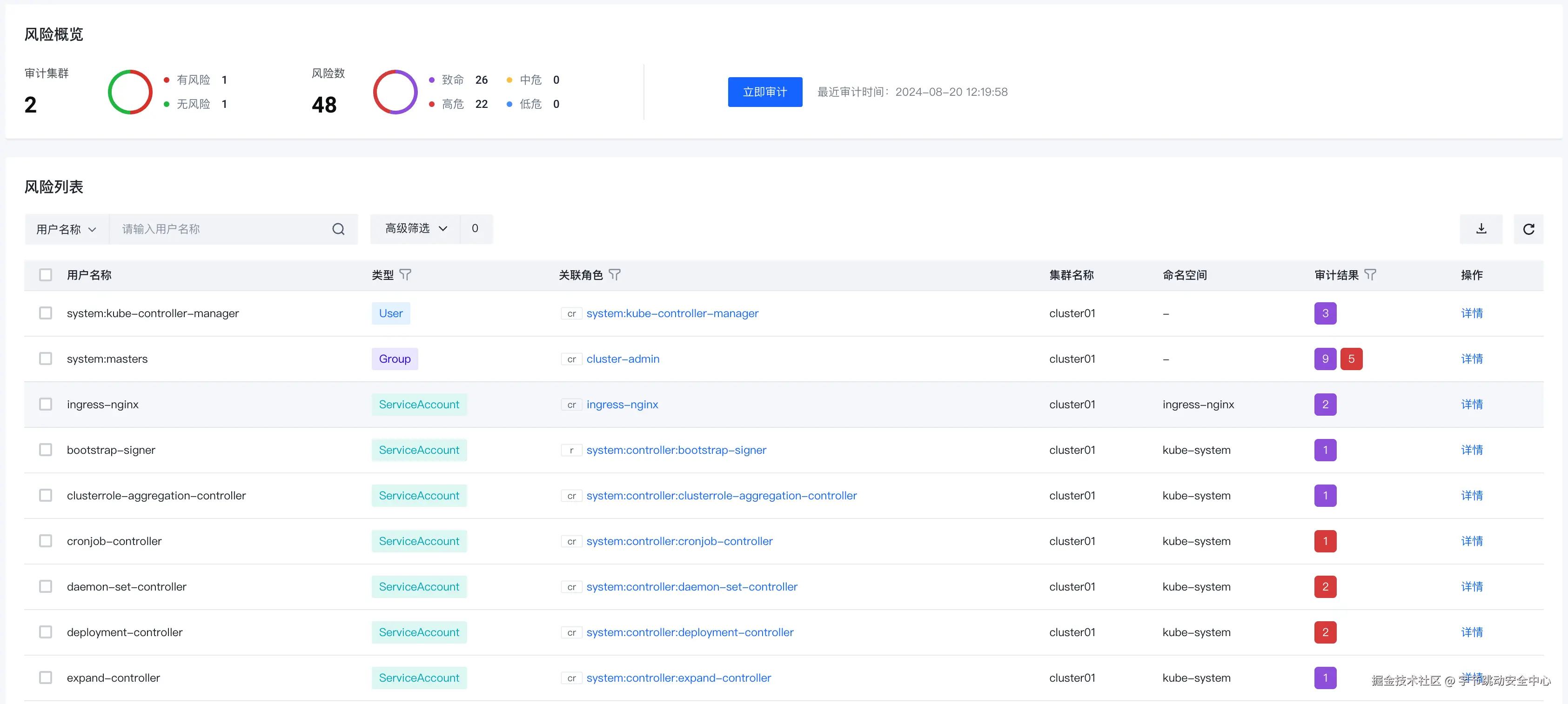The width and height of the screenshot is (1568, 704).
Task: Toggle the select-all header checkbox
Action: (x=46, y=274)
